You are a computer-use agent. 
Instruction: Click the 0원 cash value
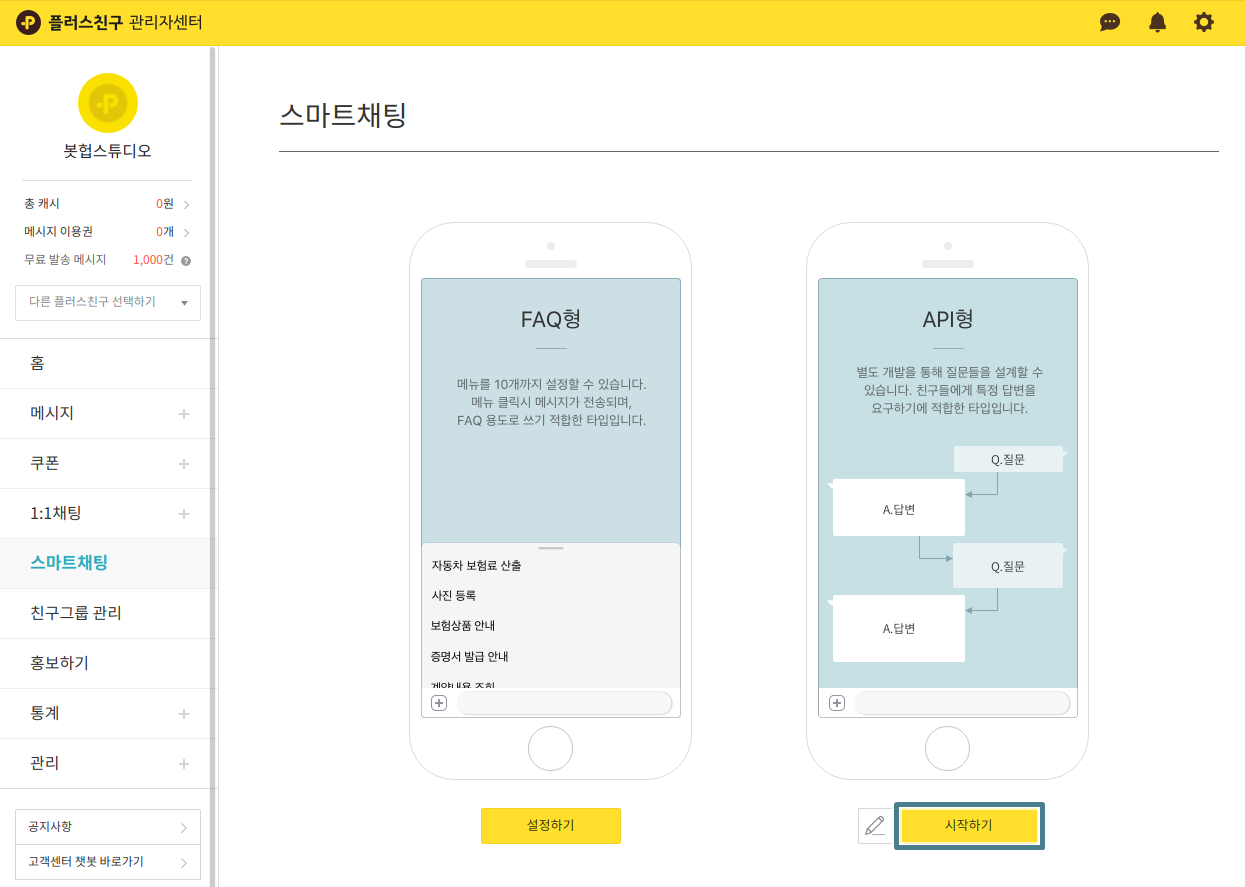[x=165, y=204]
